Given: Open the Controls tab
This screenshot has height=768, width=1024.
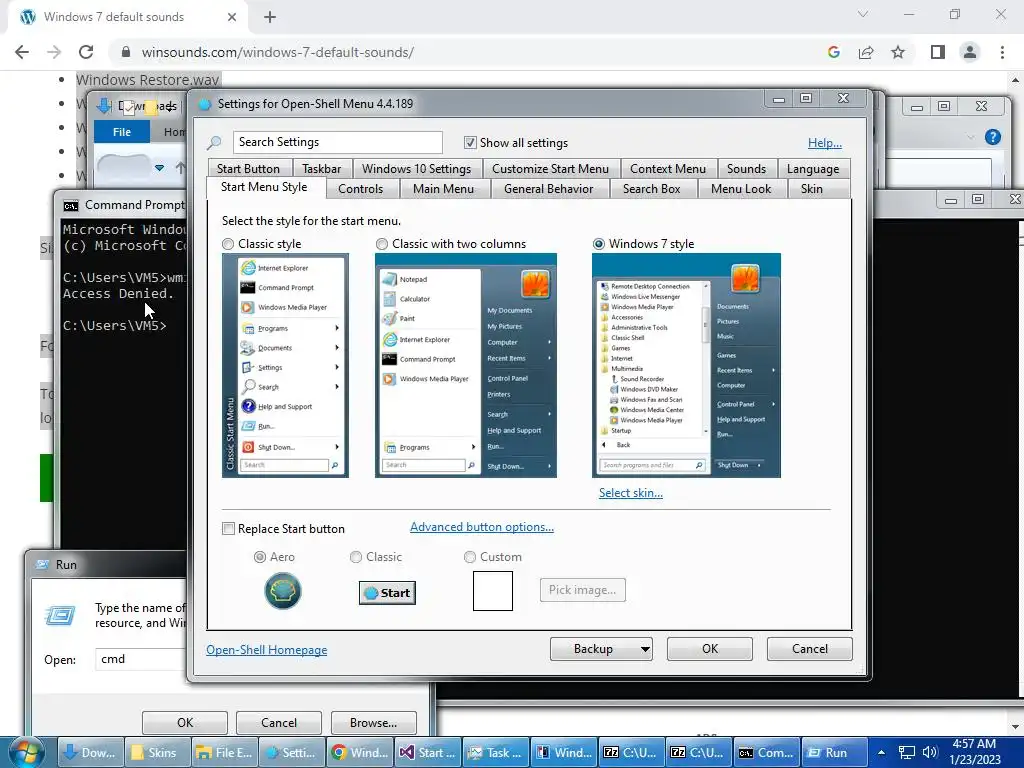Looking at the screenshot, I should (x=360, y=189).
